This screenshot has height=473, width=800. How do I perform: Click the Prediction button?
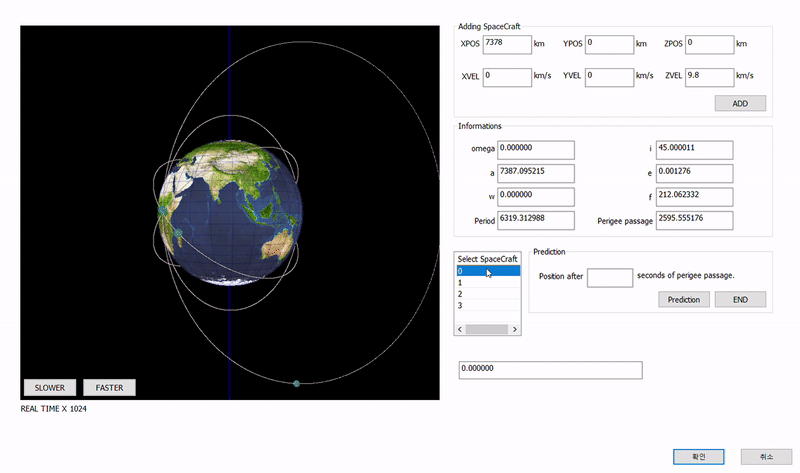(684, 299)
